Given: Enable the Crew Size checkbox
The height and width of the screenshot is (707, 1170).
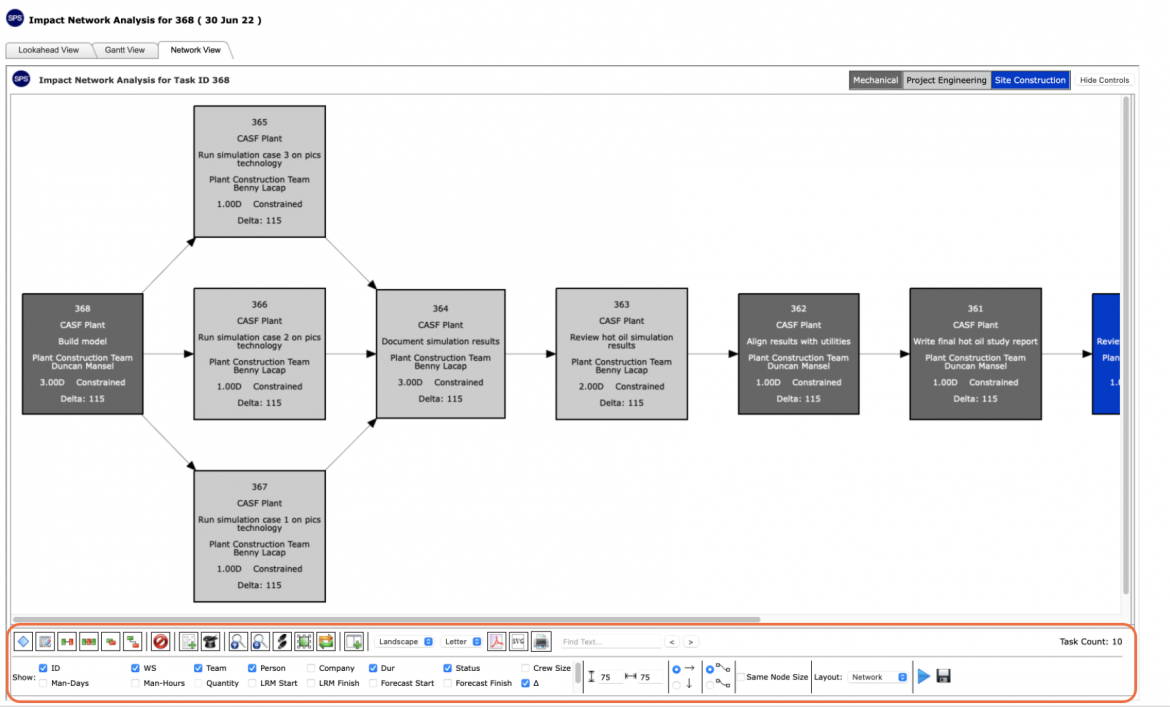Looking at the screenshot, I should click(525, 668).
